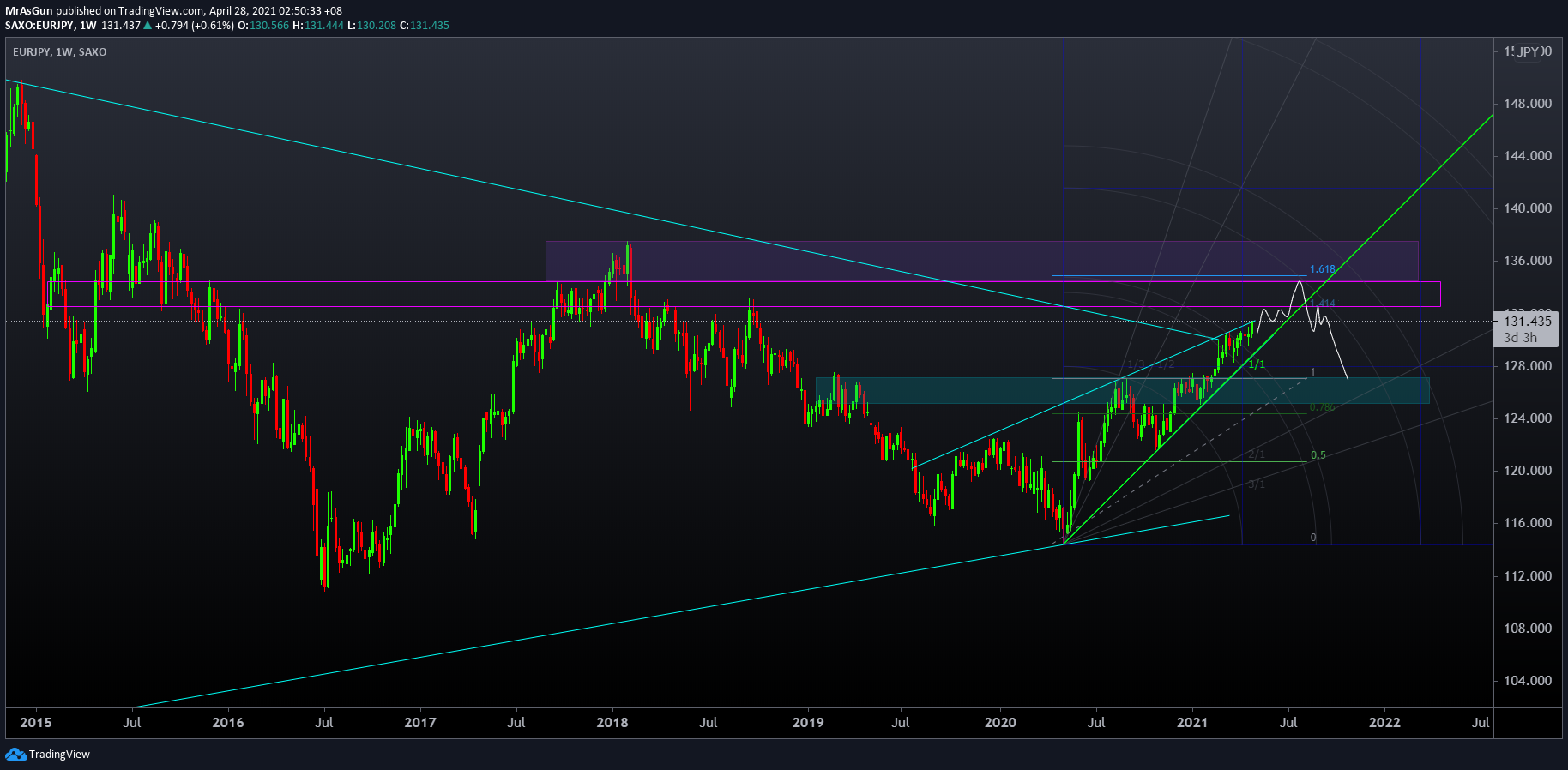Image resolution: width=1568 pixels, height=770 pixels.
Task: Click the 148.000 price axis label
Action: (x=1528, y=104)
